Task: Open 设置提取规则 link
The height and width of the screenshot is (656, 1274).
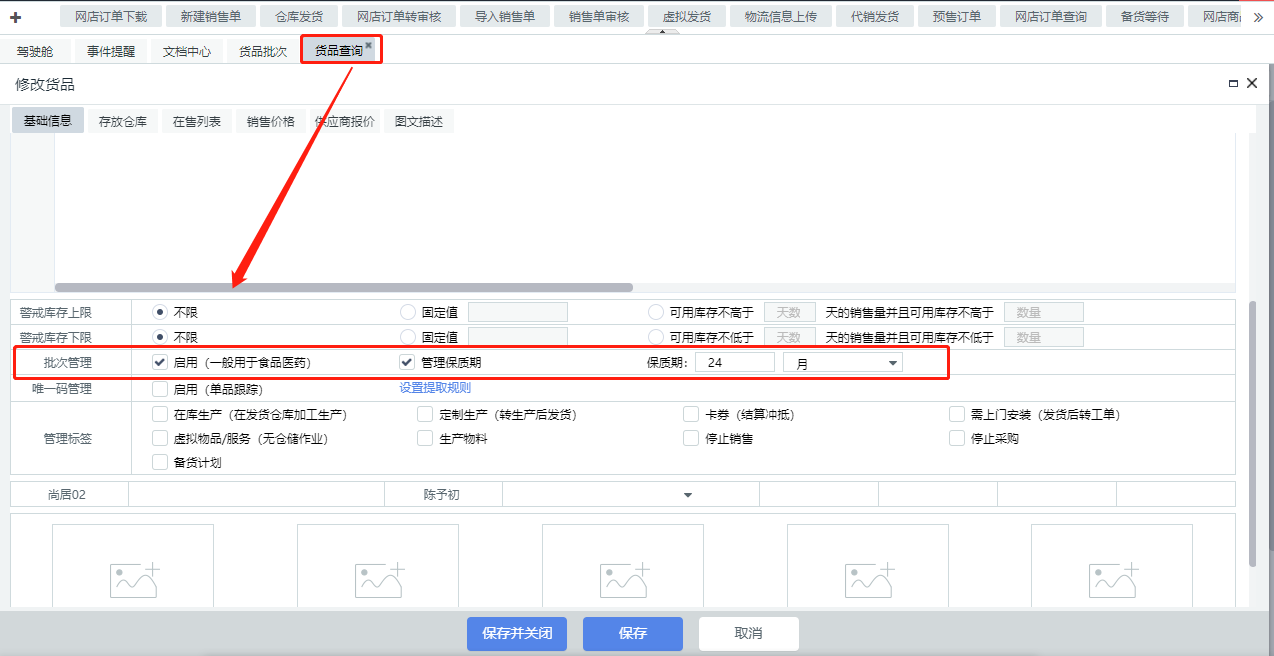Action: [435, 388]
